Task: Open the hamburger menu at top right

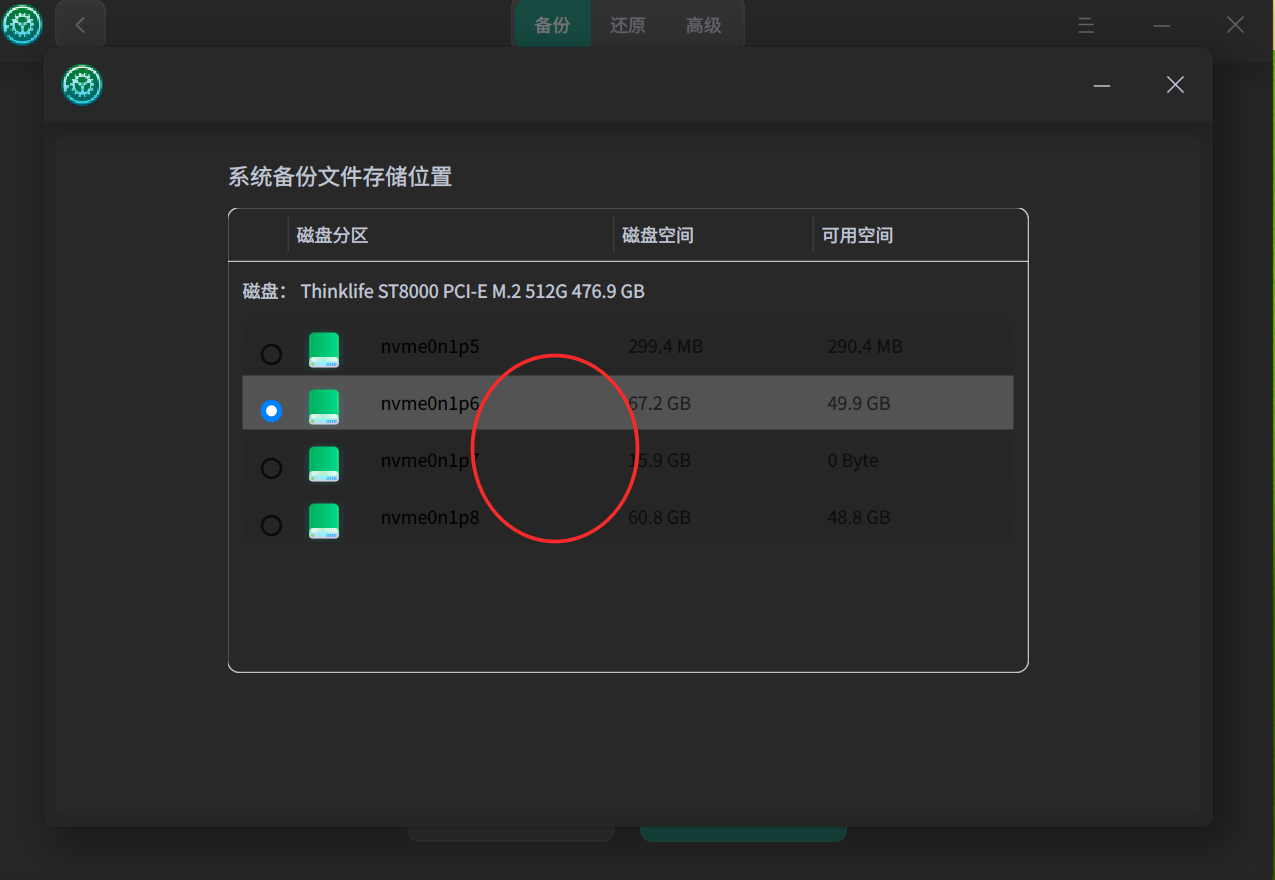Action: point(1086,26)
